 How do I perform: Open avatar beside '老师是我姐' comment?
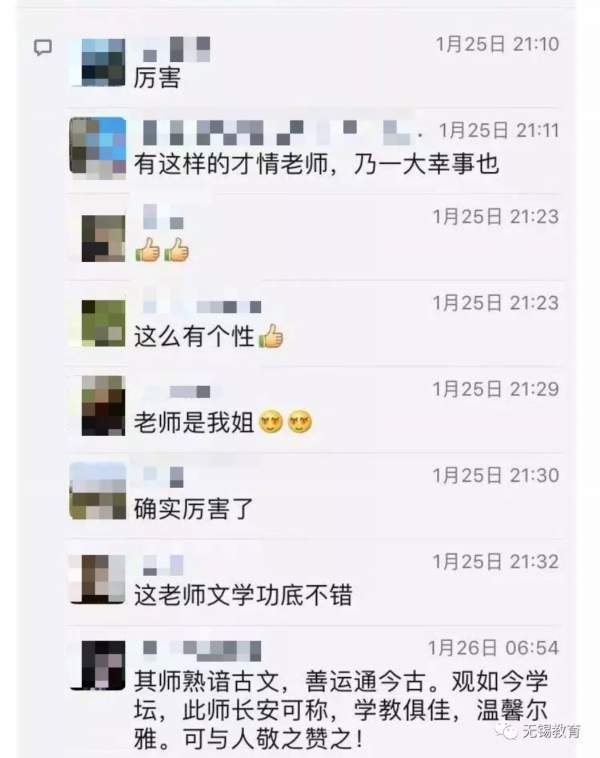coord(102,406)
